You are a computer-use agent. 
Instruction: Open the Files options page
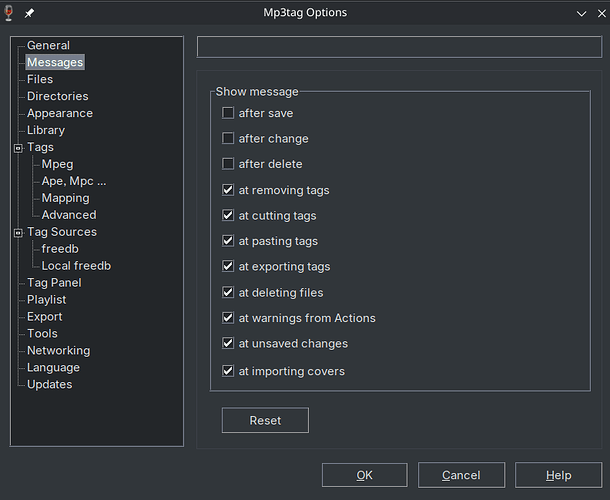pos(40,79)
